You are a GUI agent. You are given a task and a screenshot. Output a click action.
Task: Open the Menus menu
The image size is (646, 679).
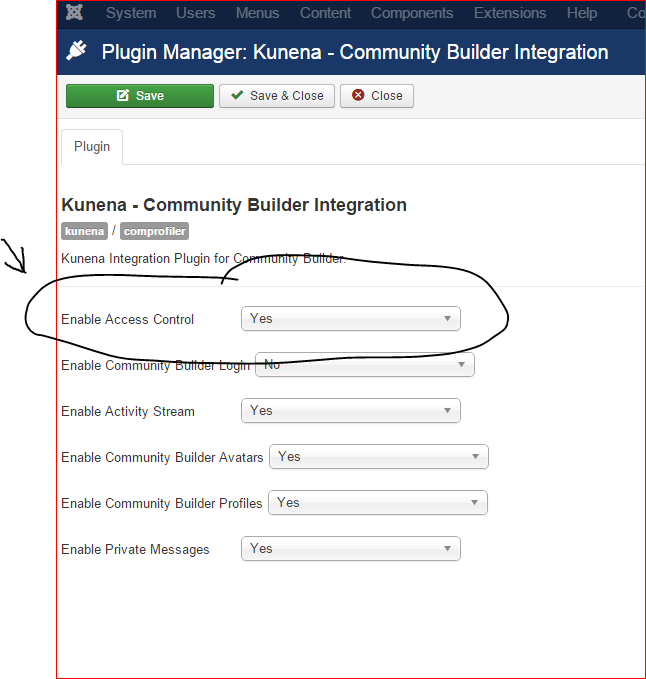pos(257,13)
